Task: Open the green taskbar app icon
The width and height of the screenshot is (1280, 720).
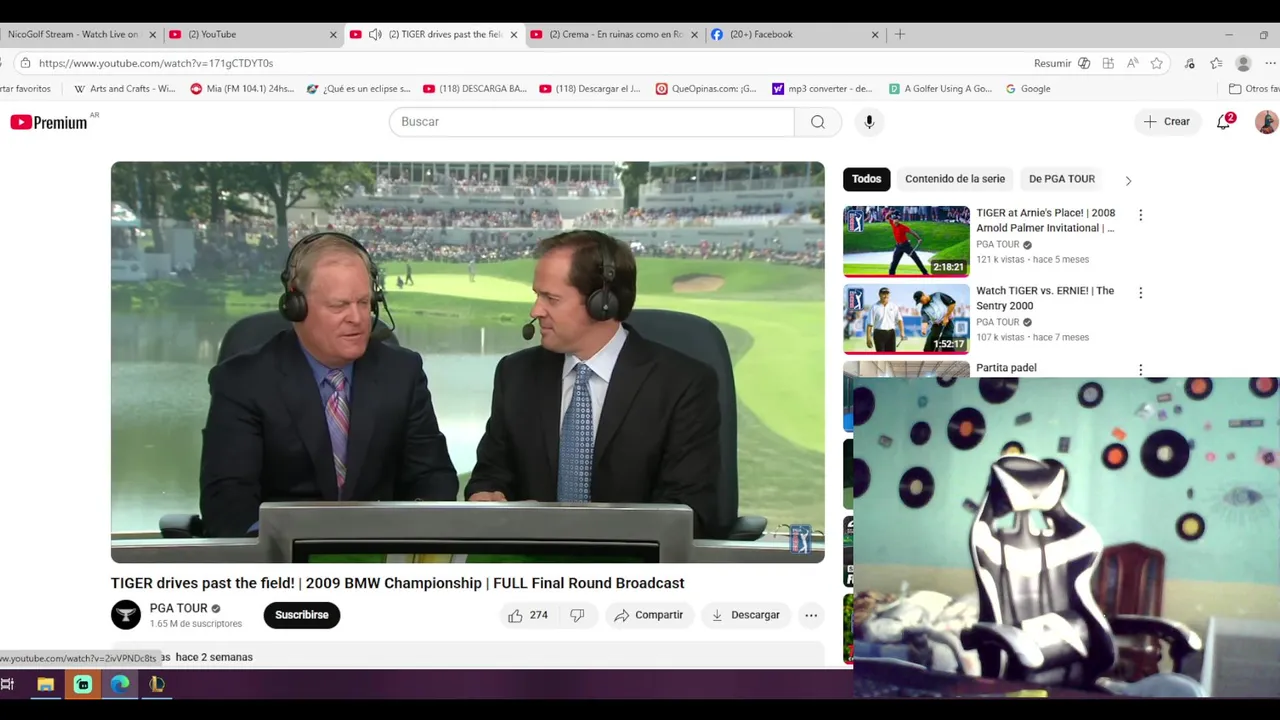Action: tap(83, 685)
